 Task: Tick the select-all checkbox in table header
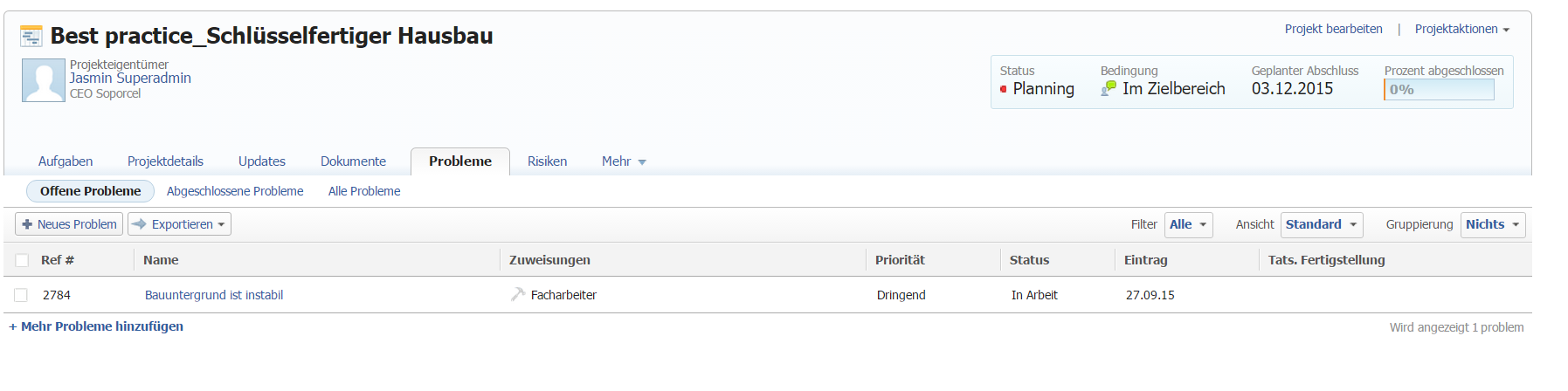tap(22, 260)
